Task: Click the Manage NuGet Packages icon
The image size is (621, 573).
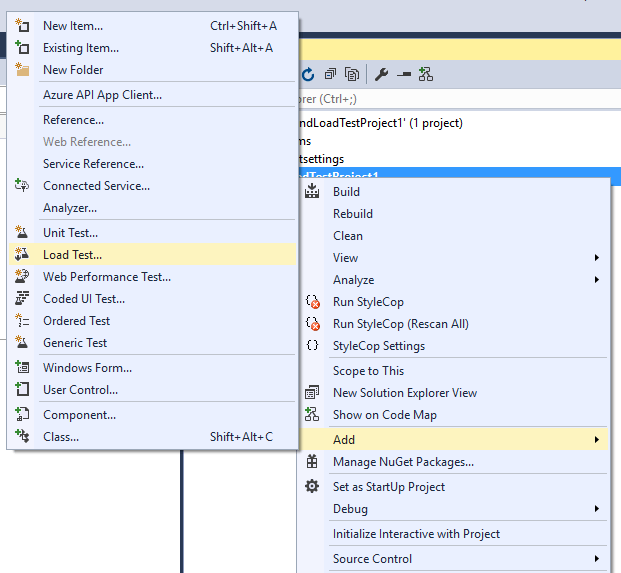Action: 312,462
